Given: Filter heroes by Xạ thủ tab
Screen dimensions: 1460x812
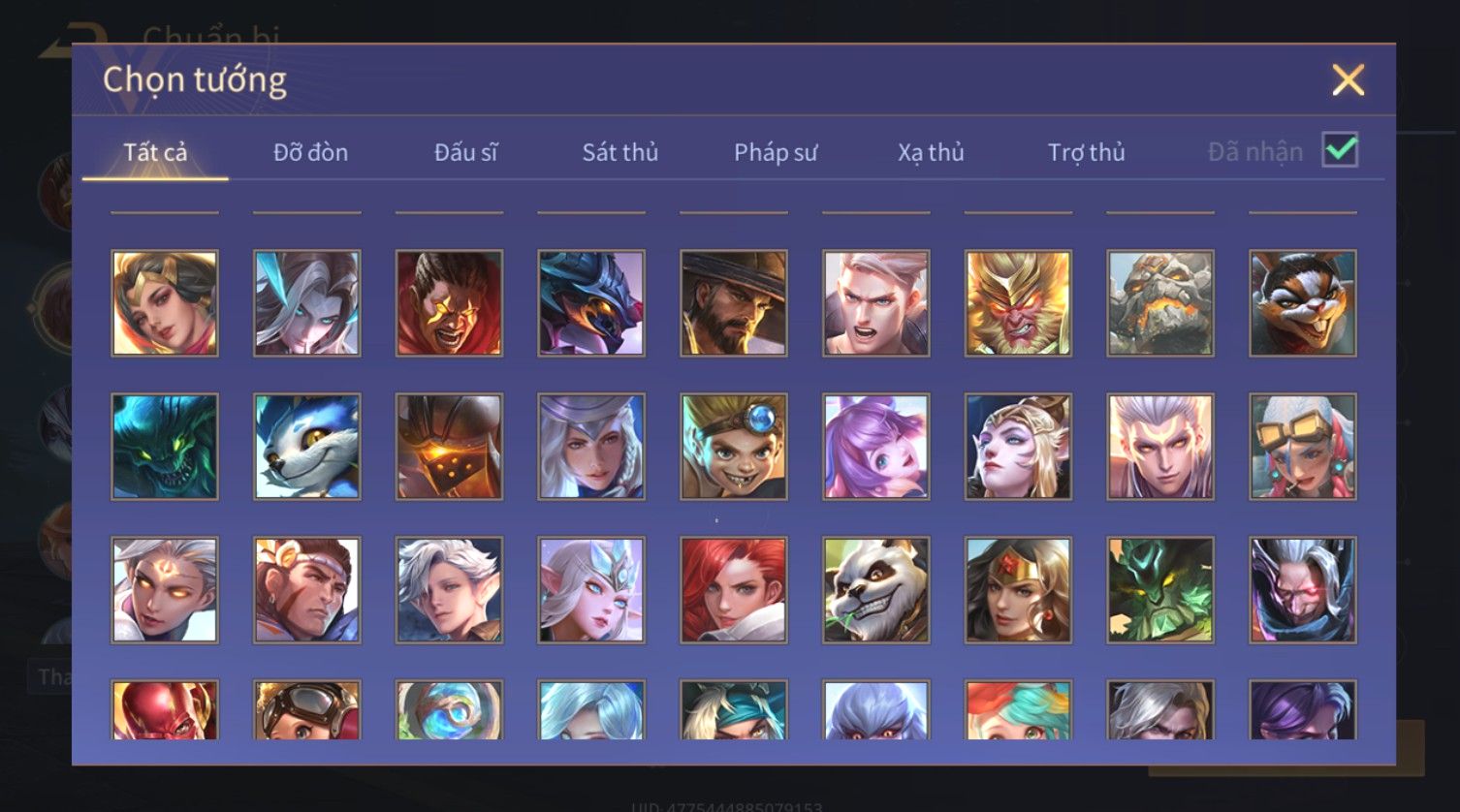Looking at the screenshot, I should point(931,152).
